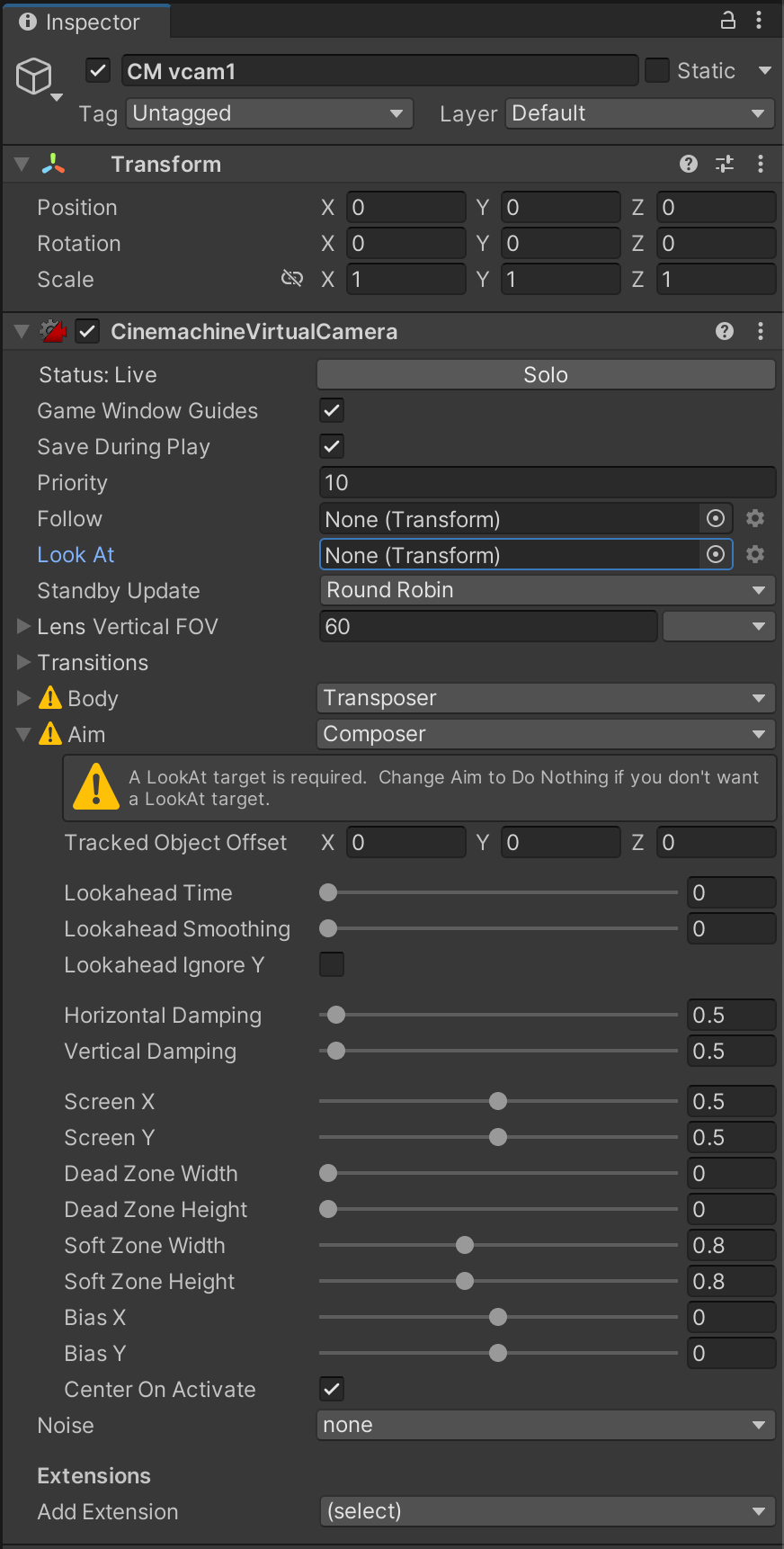Click the Inspector lock icon
The width and height of the screenshot is (784, 1549).
(728, 20)
